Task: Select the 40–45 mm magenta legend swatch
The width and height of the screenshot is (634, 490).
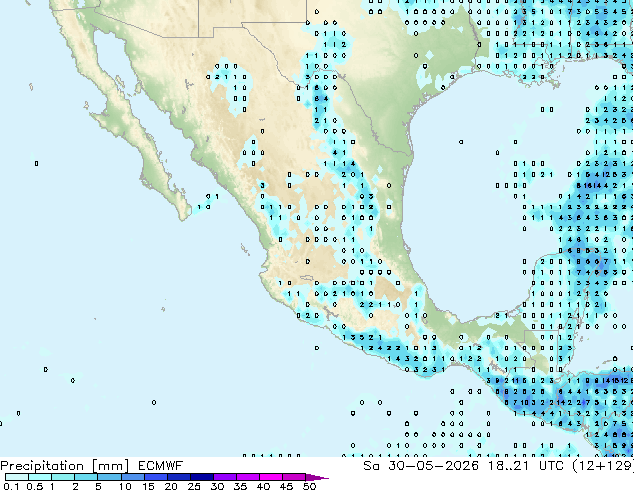Action: [x=270, y=477]
